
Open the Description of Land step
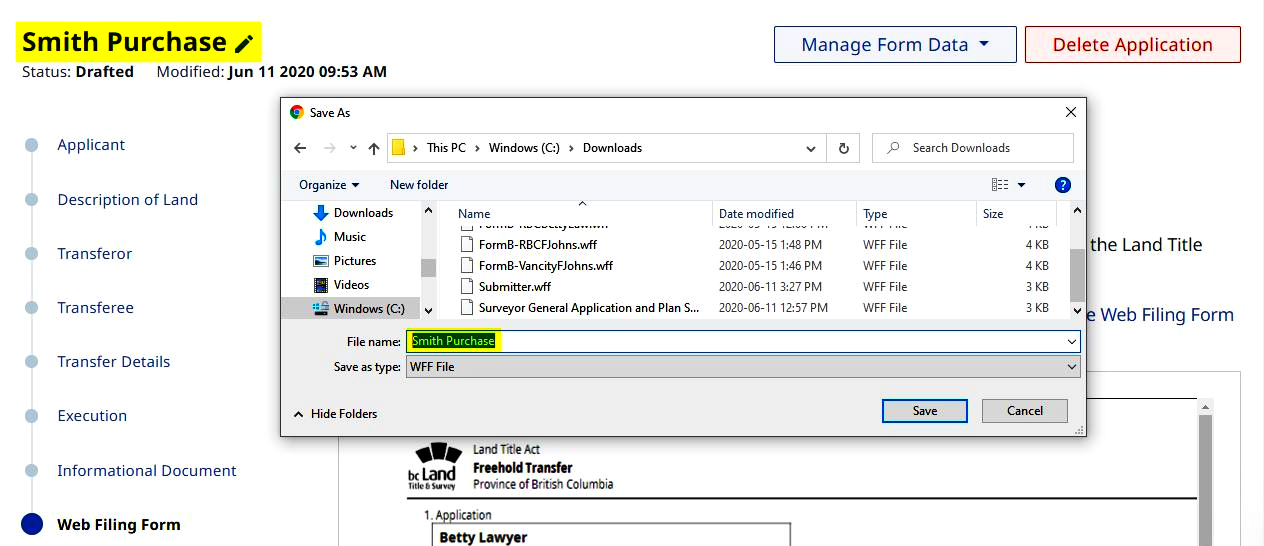coord(128,200)
